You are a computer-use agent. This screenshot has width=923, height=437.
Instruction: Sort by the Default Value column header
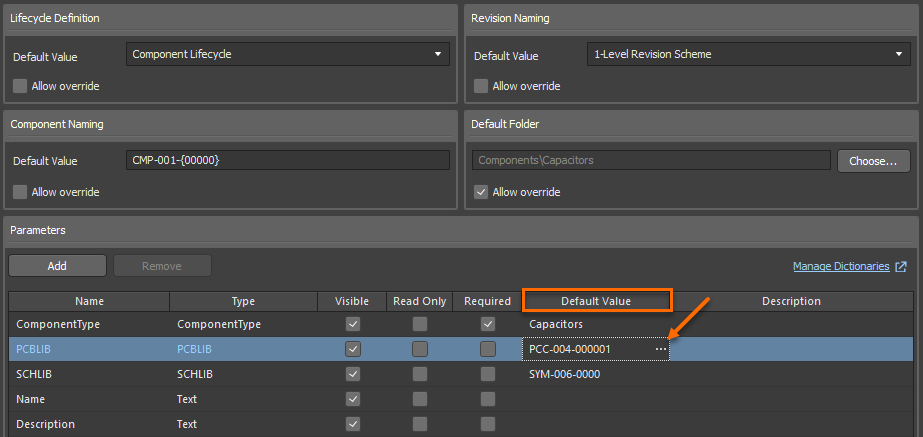pos(596,301)
